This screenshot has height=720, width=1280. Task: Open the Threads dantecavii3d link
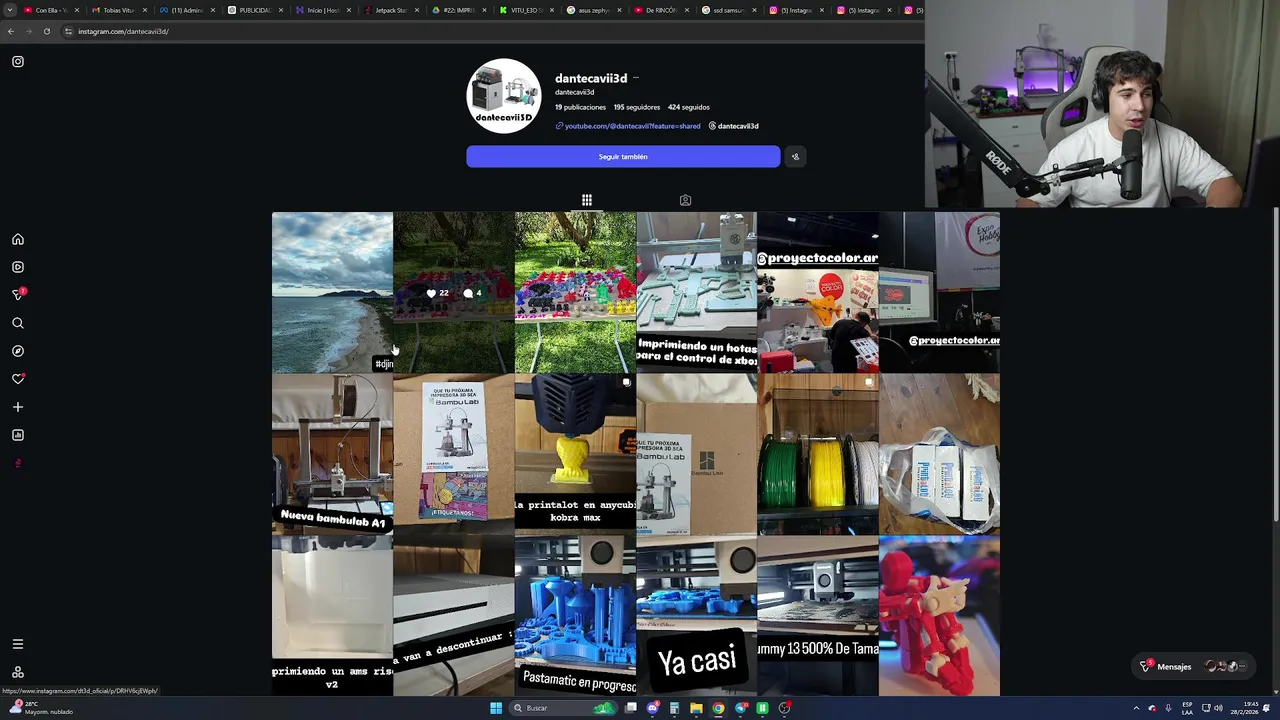733,126
